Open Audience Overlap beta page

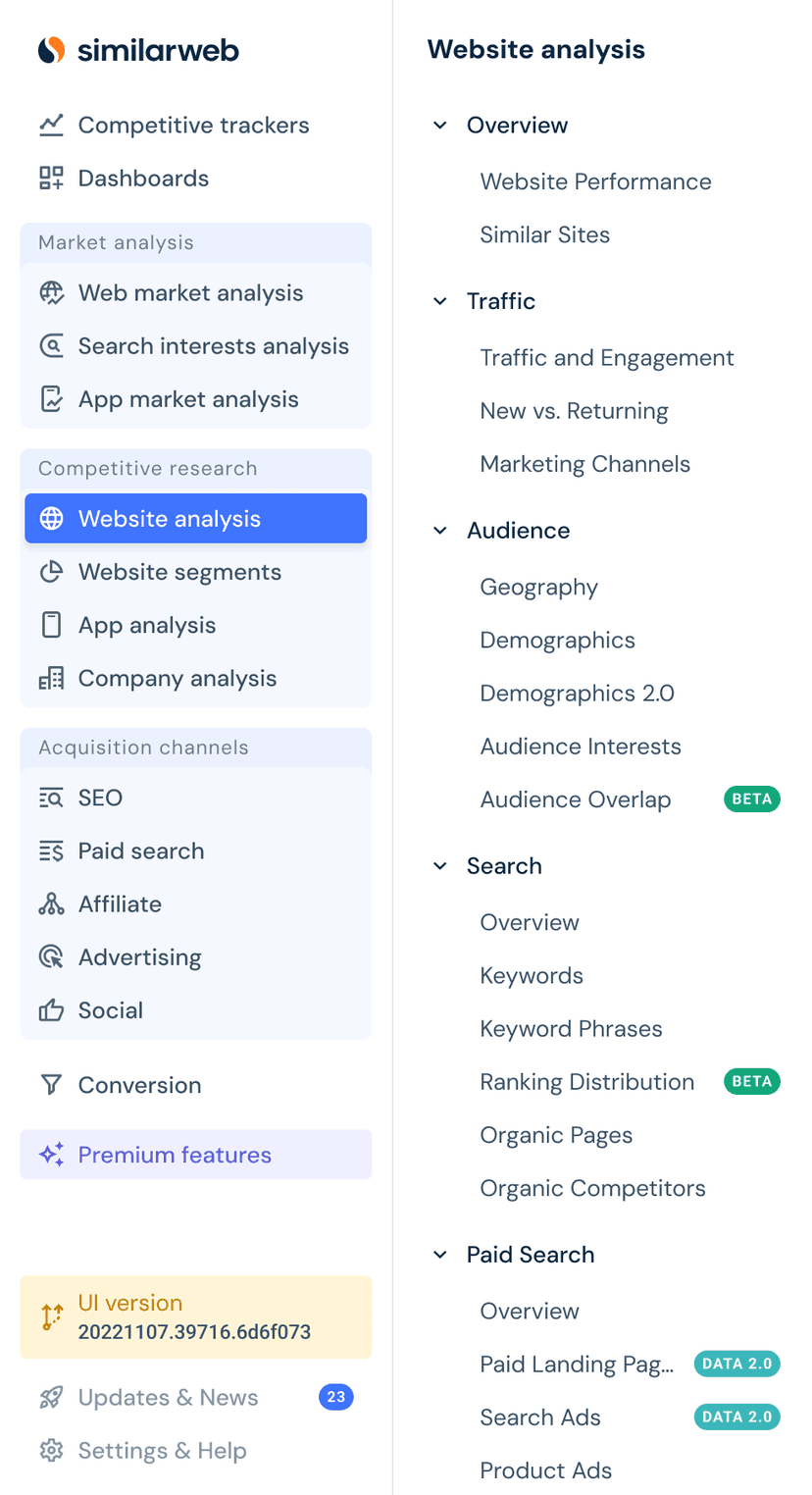pos(575,799)
